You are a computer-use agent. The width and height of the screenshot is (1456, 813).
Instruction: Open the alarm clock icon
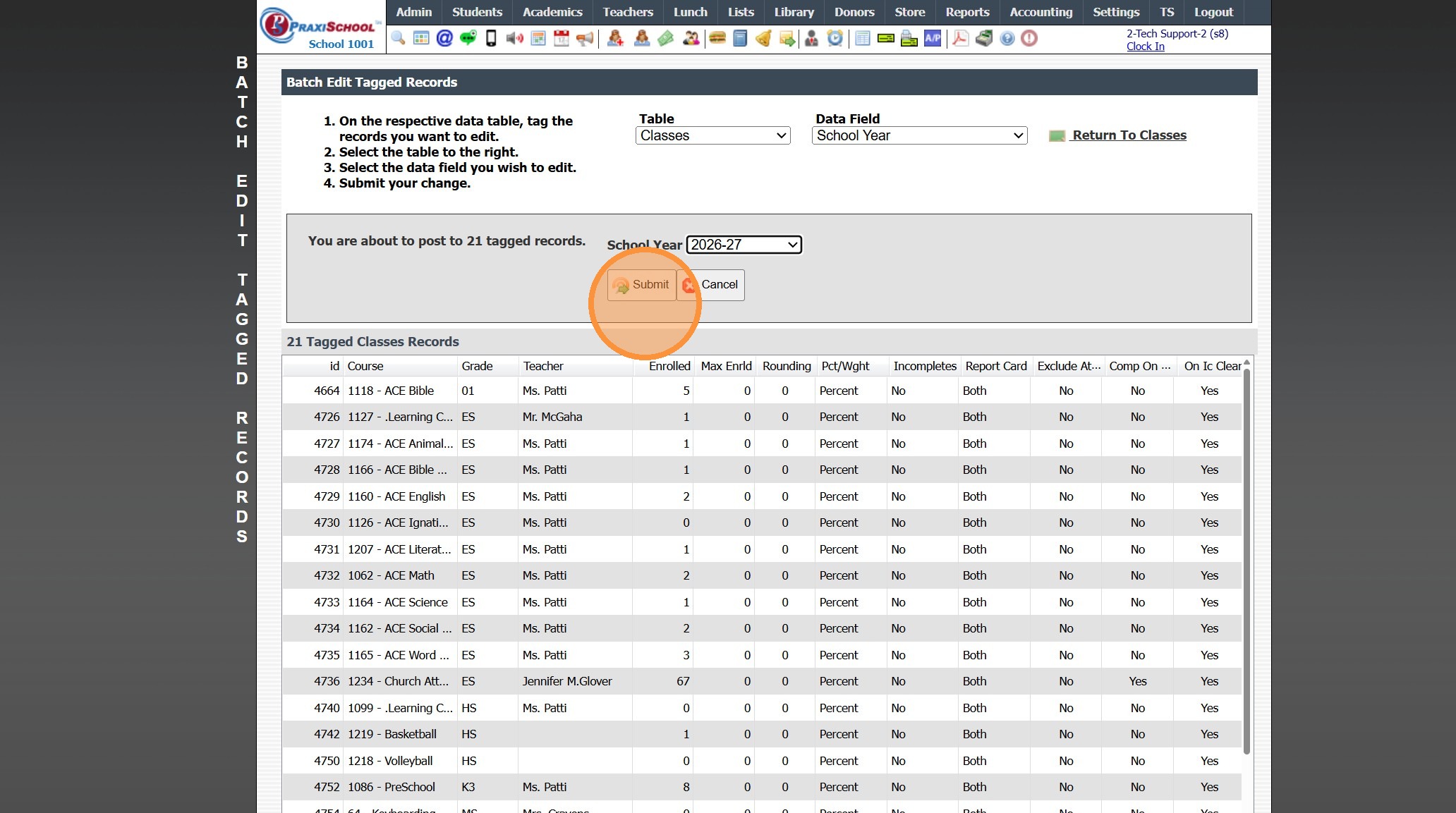(x=835, y=38)
